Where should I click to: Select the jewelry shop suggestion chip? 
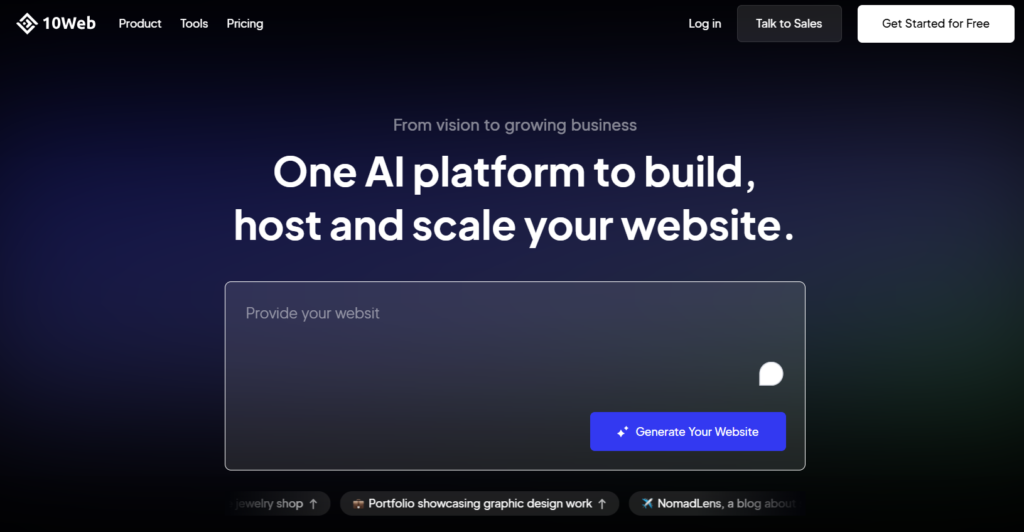(280, 503)
